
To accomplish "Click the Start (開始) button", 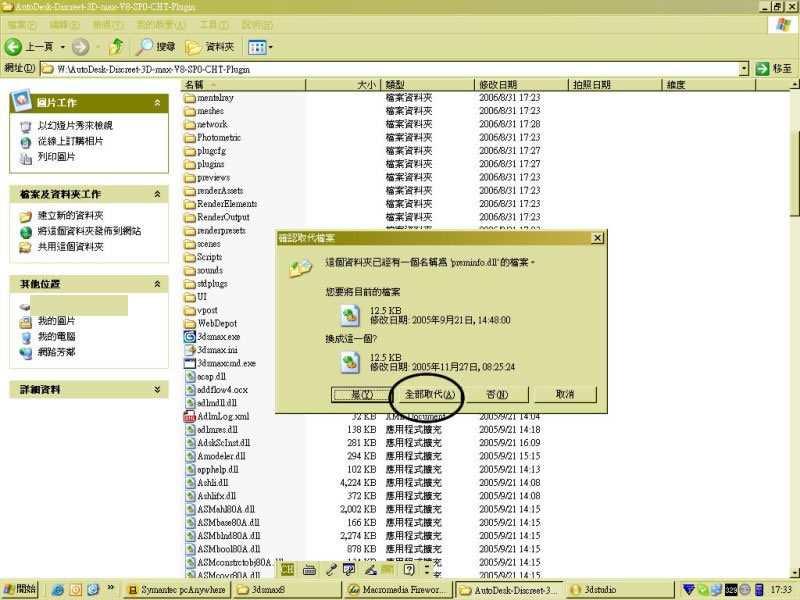I will pyautogui.click(x=20, y=589).
